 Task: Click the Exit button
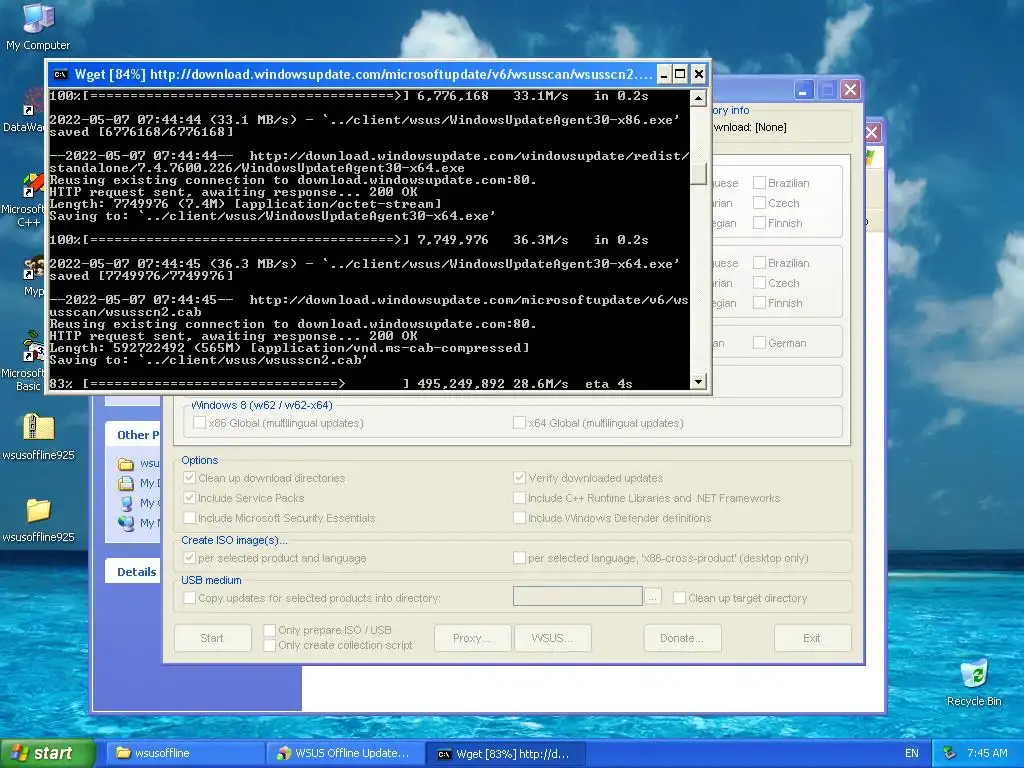812,638
